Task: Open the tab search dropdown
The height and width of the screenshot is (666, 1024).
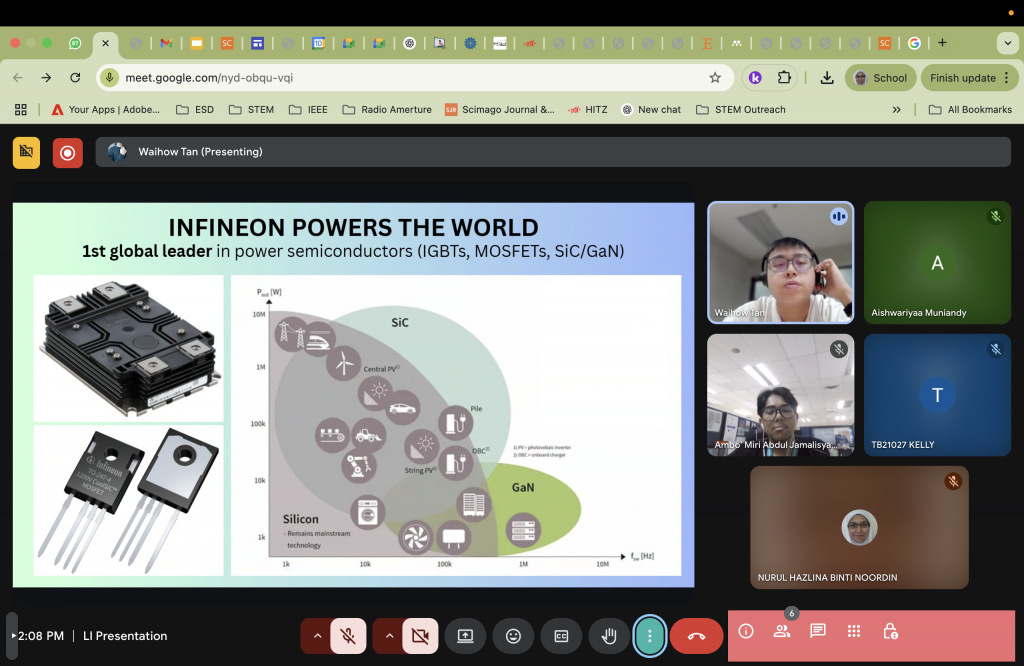Action: [1006, 43]
